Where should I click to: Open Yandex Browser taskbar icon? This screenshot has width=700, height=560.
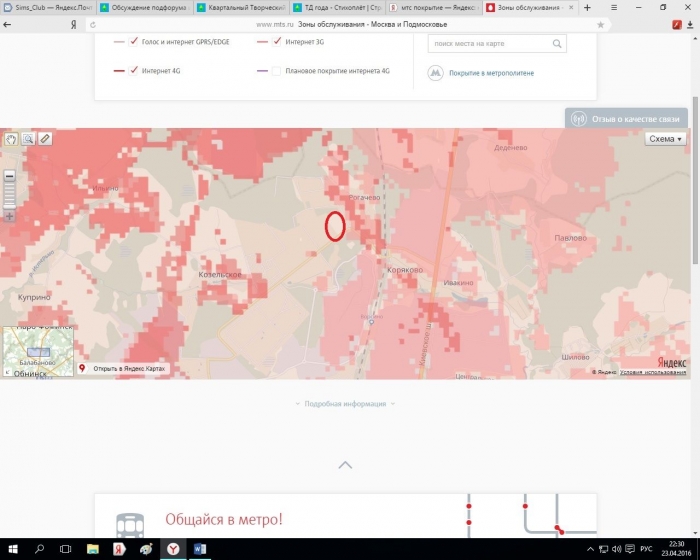(173, 549)
